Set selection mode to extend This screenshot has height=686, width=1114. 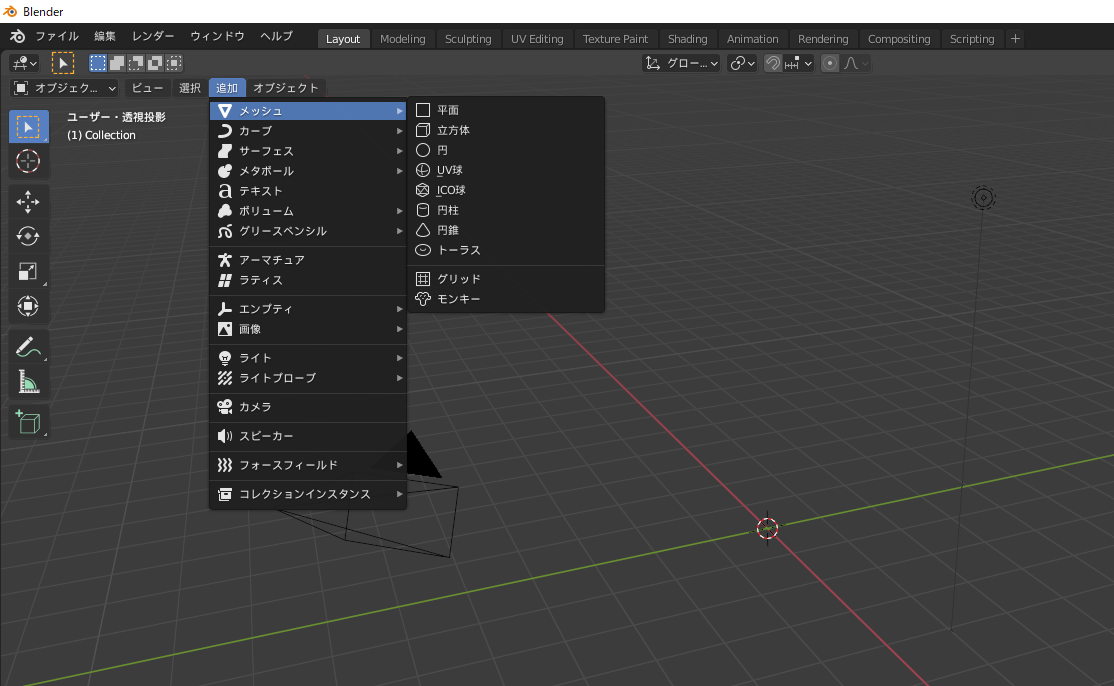(x=117, y=63)
